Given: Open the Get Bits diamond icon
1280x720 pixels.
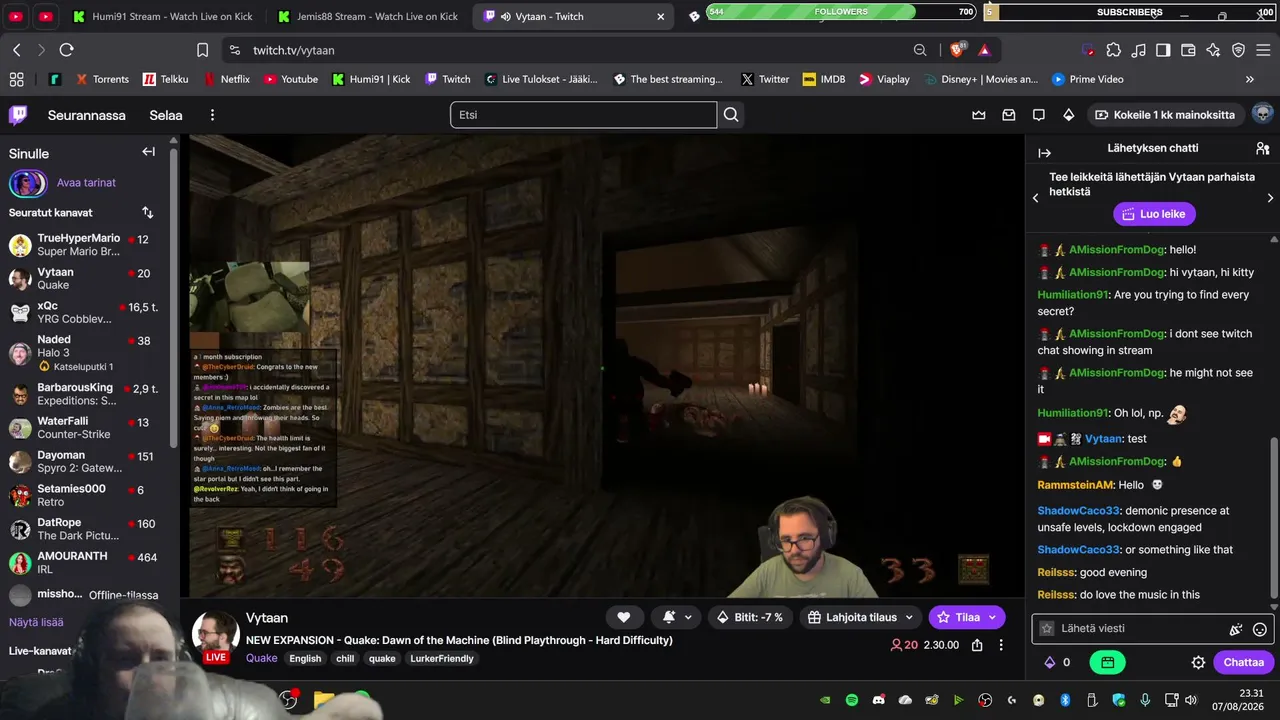Looking at the screenshot, I should tap(1069, 115).
